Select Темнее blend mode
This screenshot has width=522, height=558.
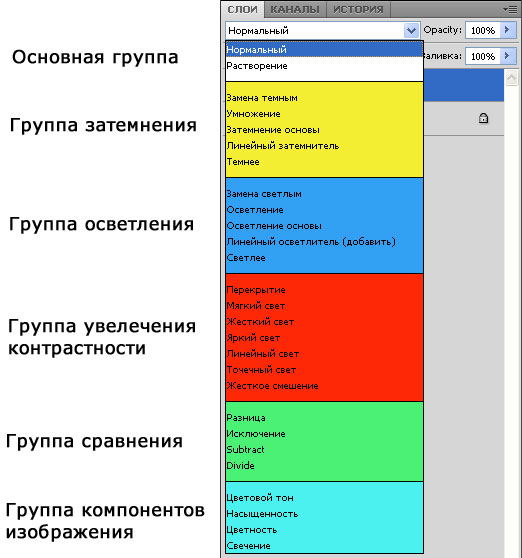point(324,162)
